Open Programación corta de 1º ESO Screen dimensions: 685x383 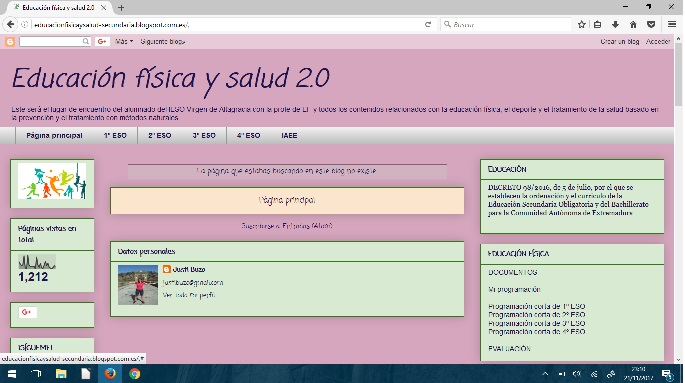(x=536, y=306)
